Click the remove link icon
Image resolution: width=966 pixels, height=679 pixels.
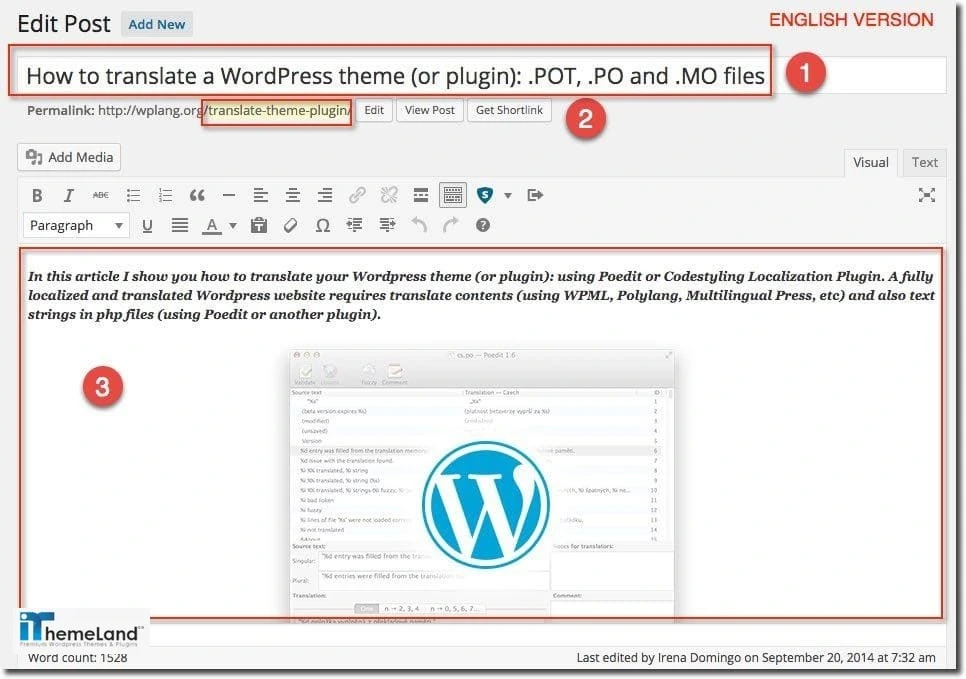389,195
